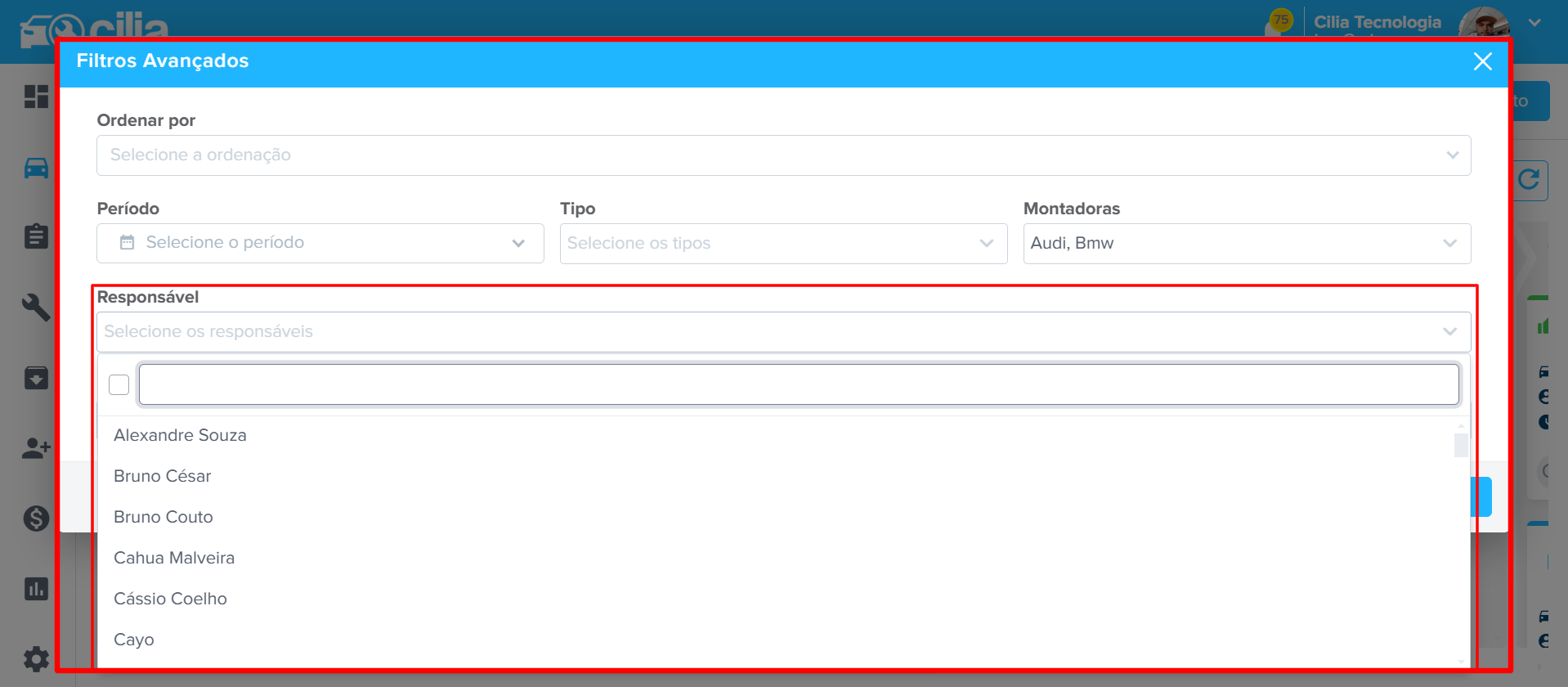Click Cilia Tecnologia account name

tap(1378, 22)
